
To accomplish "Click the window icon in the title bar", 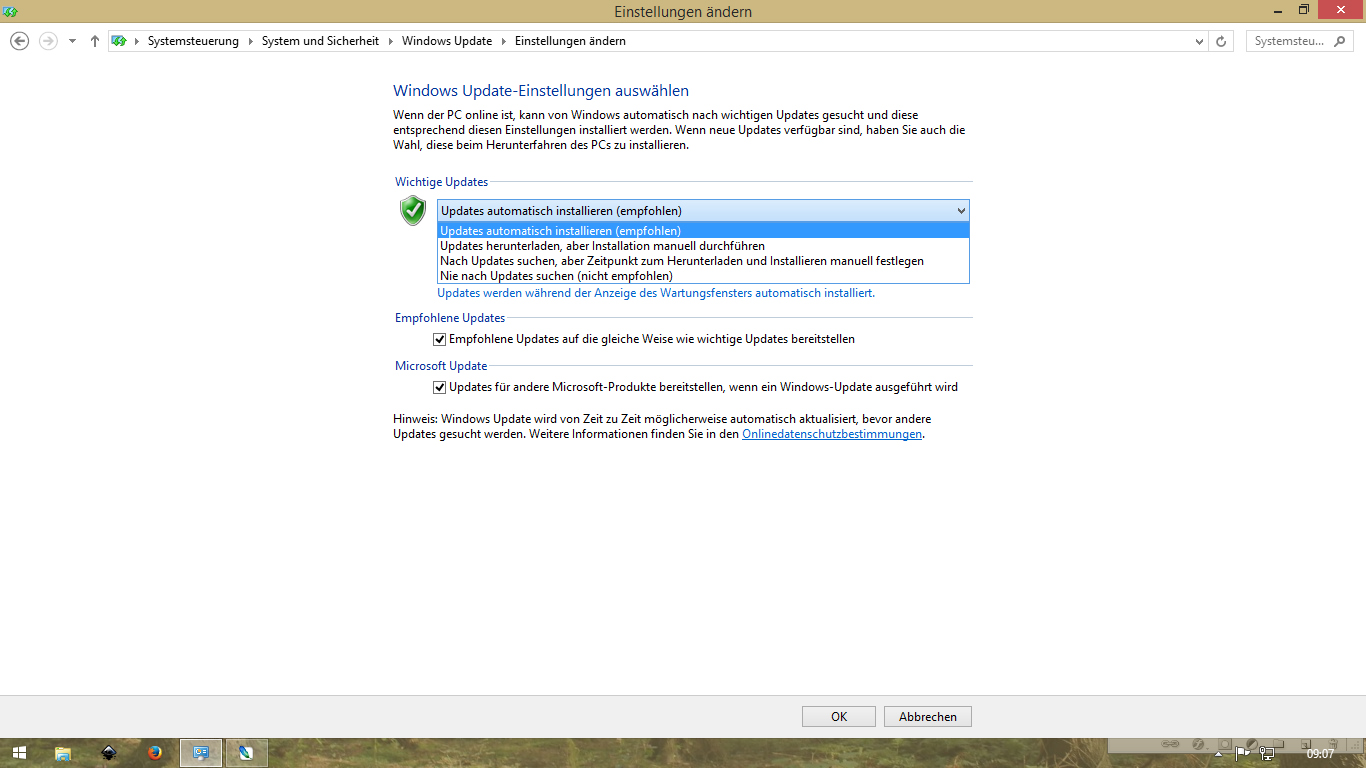I will coord(10,11).
